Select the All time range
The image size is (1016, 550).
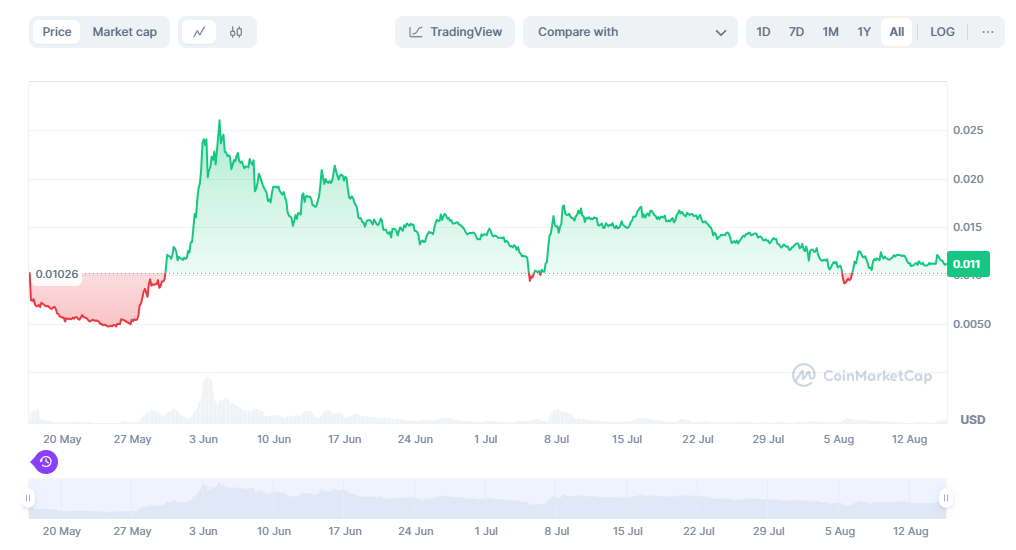click(897, 32)
